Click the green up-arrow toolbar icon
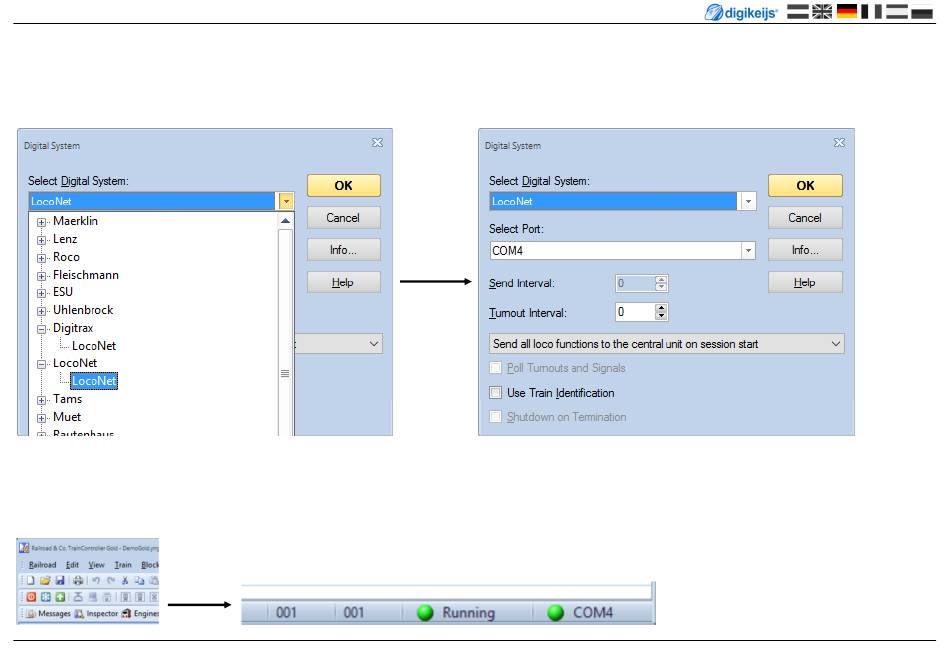950x659 pixels. coord(60,597)
